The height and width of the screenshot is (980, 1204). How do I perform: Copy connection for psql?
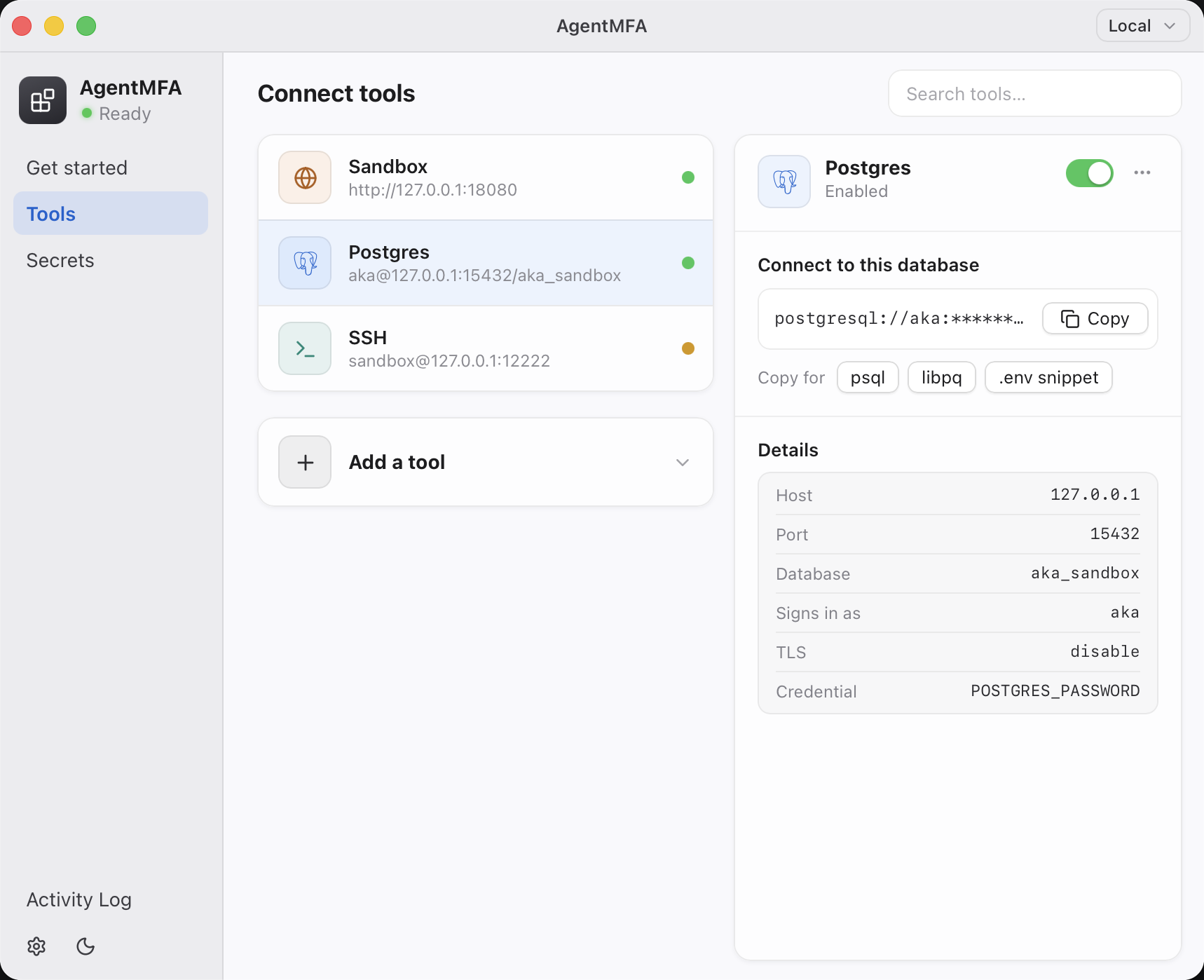click(868, 377)
